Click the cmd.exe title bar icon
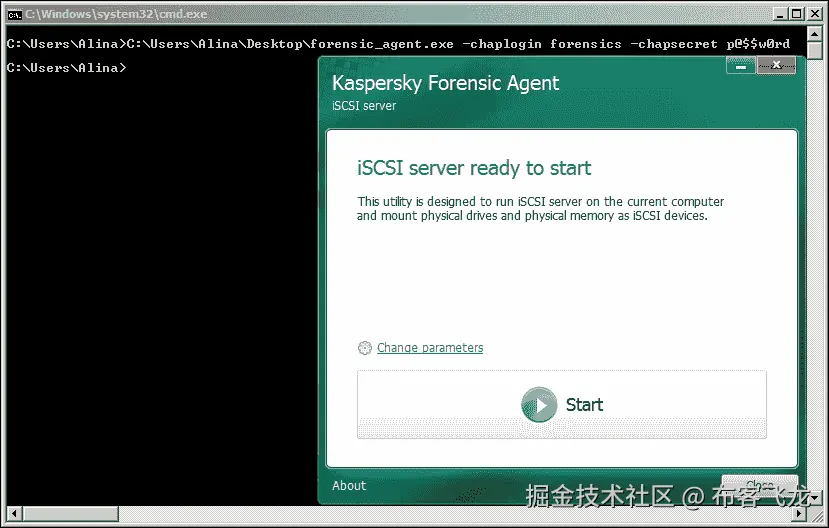The height and width of the screenshot is (528, 829). [14, 14]
